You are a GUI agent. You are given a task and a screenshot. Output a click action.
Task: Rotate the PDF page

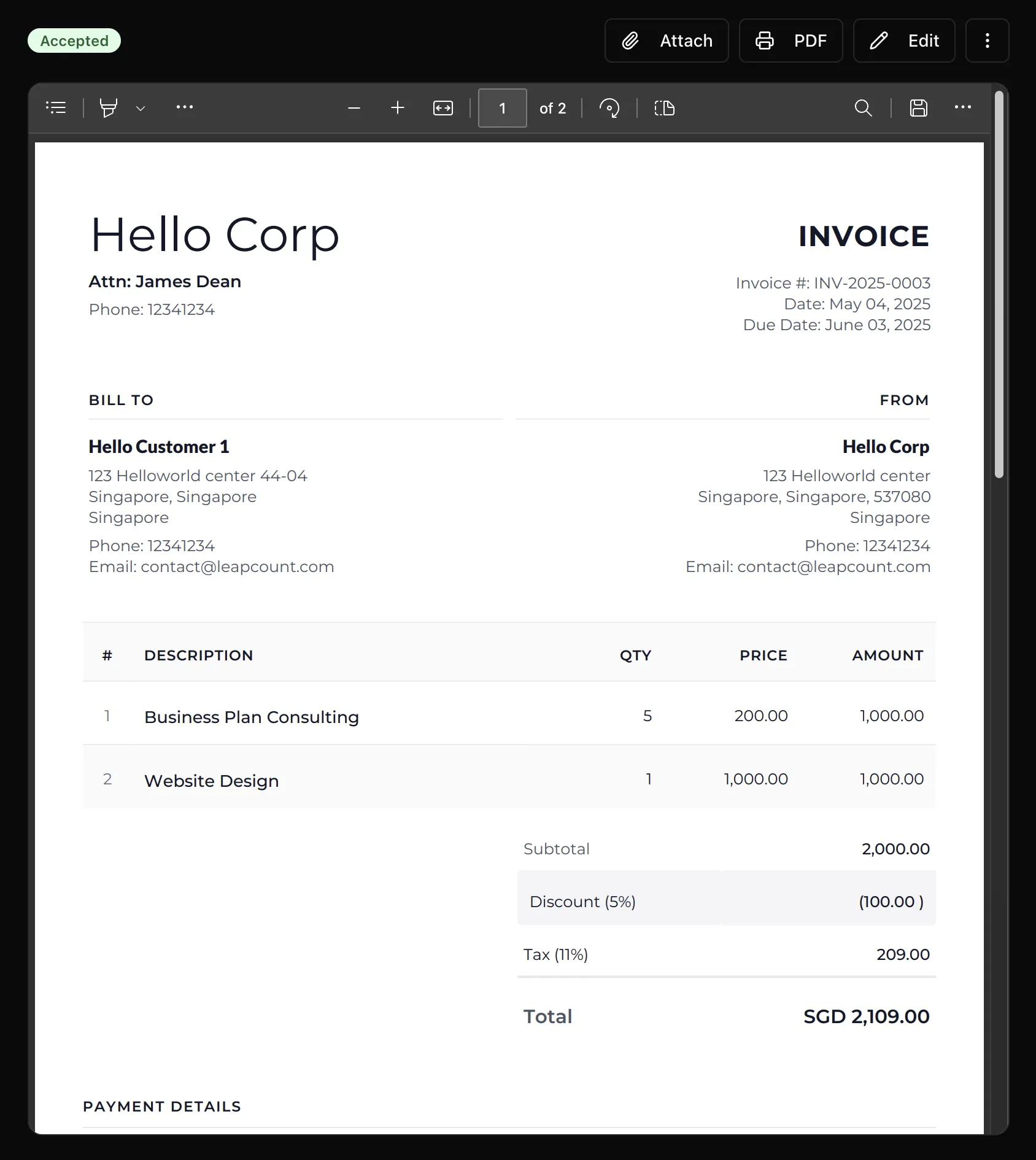point(609,109)
